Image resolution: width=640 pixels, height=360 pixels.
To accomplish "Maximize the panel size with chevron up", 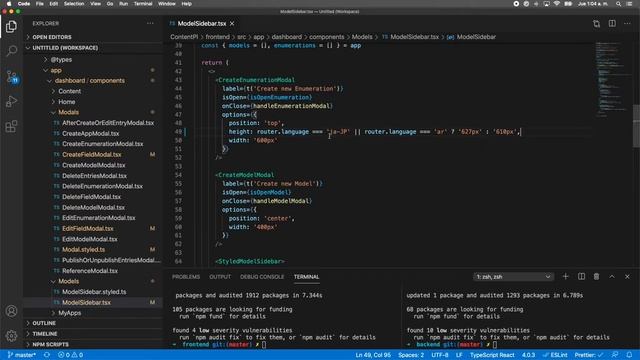I will [x=612, y=277].
